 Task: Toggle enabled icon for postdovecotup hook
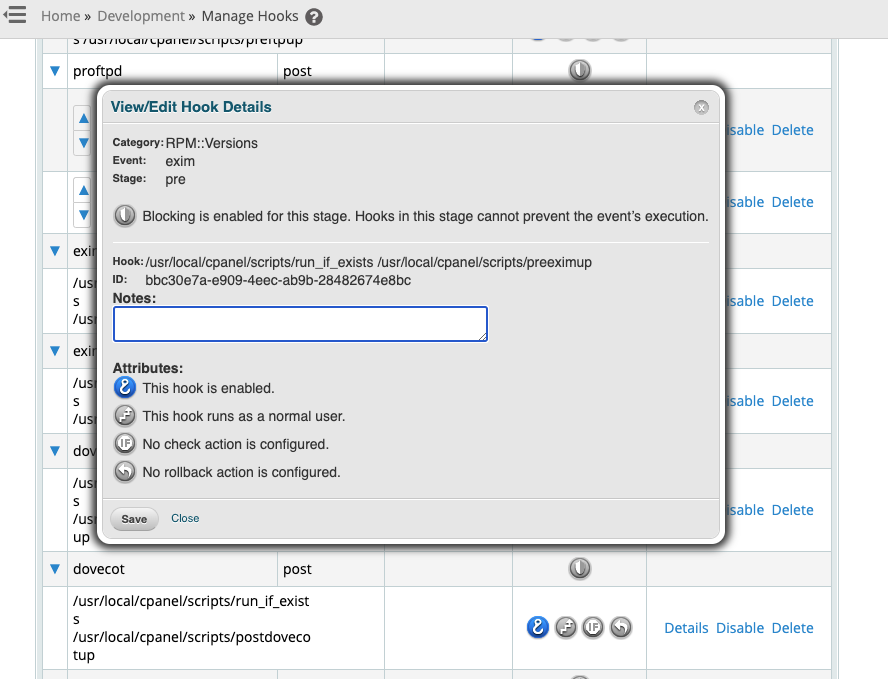[537, 627]
